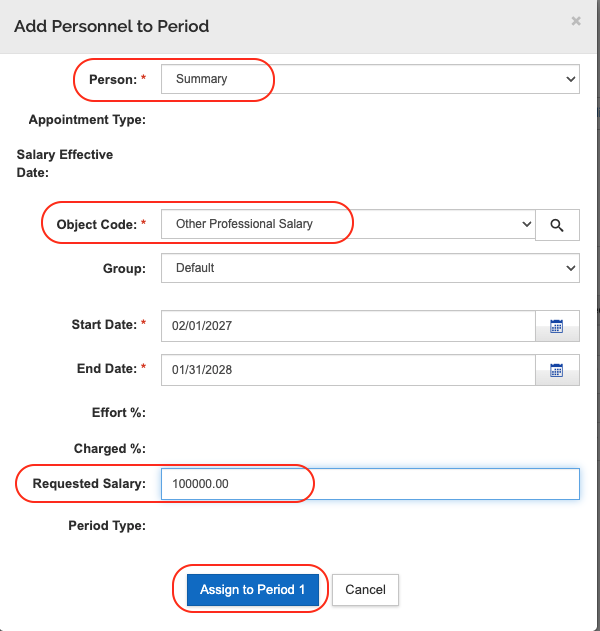
Task: Focus the Start Date field 02/01/2027
Action: click(x=348, y=326)
